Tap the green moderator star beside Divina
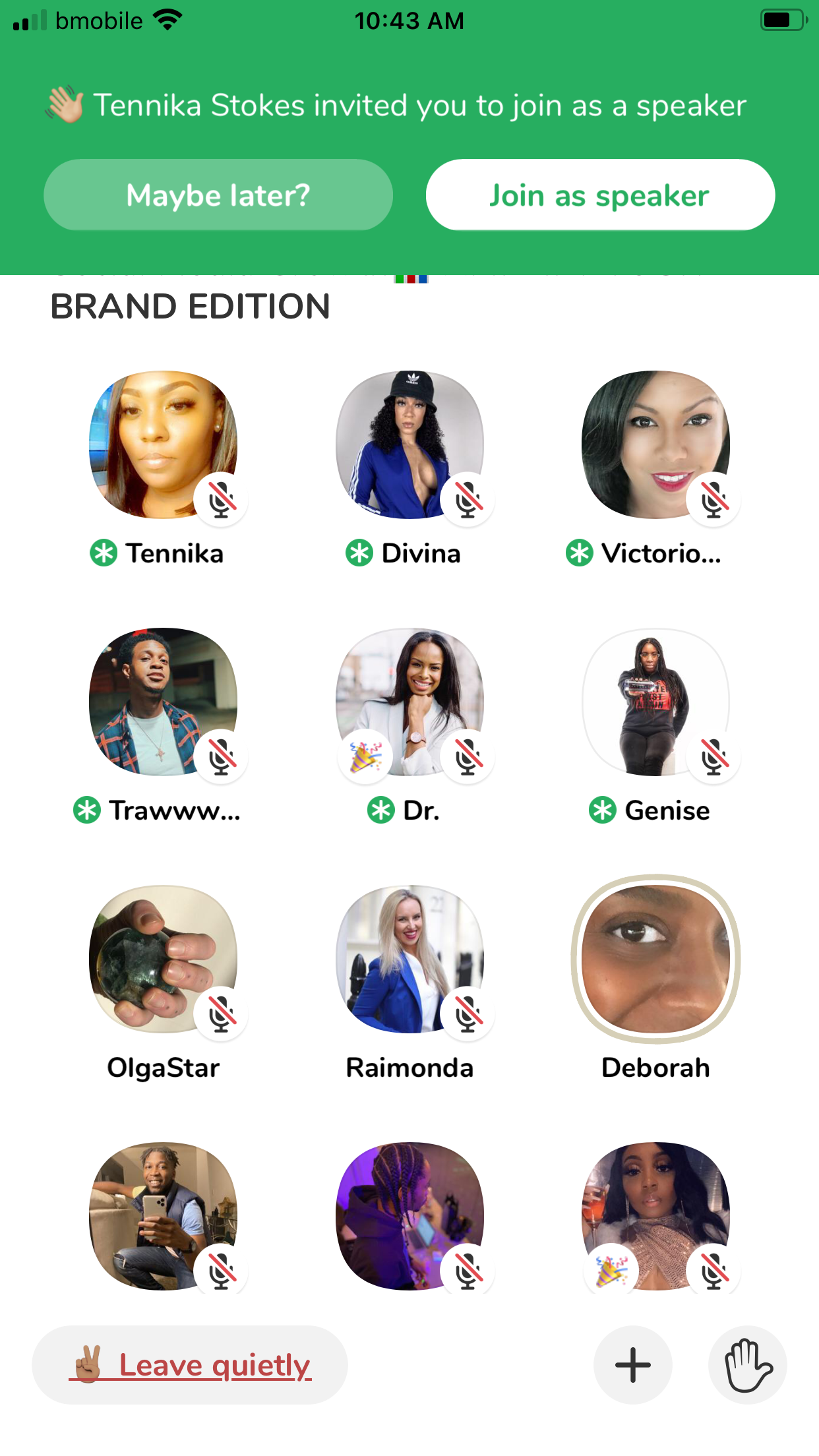This screenshot has height=1456, width=819. pos(359,553)
